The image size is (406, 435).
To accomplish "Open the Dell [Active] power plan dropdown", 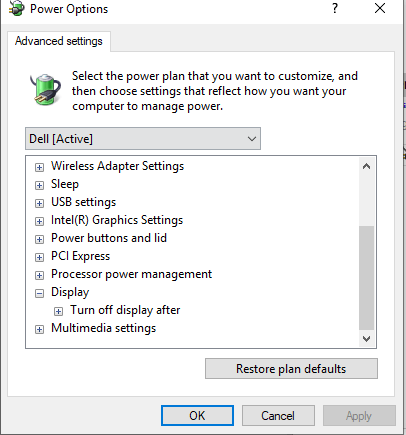I will pos(143,138).
